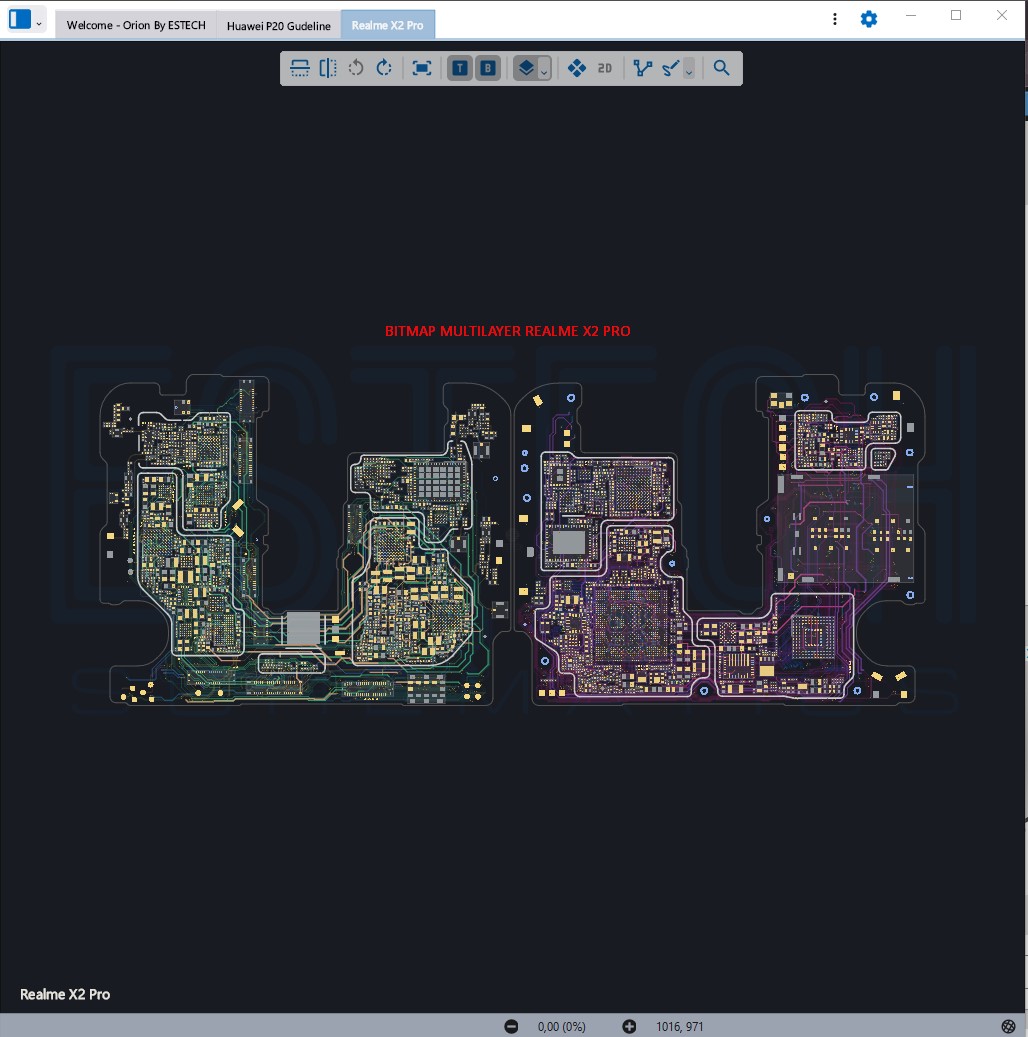Flip the board horizontally
This screenshot has height=1037, width=1028.
327,68
